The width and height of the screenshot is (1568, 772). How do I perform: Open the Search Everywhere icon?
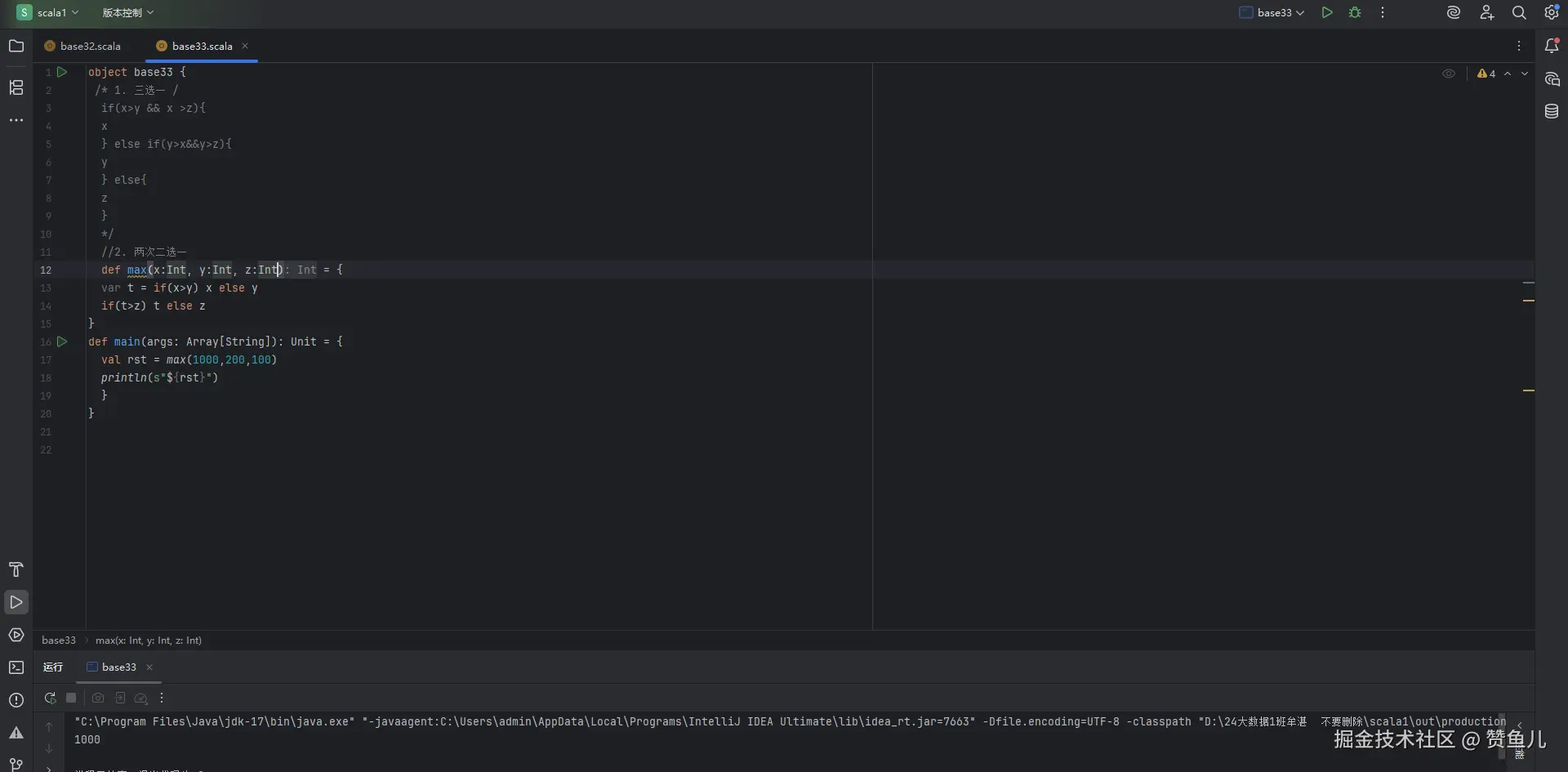(x=1519, y=12)
